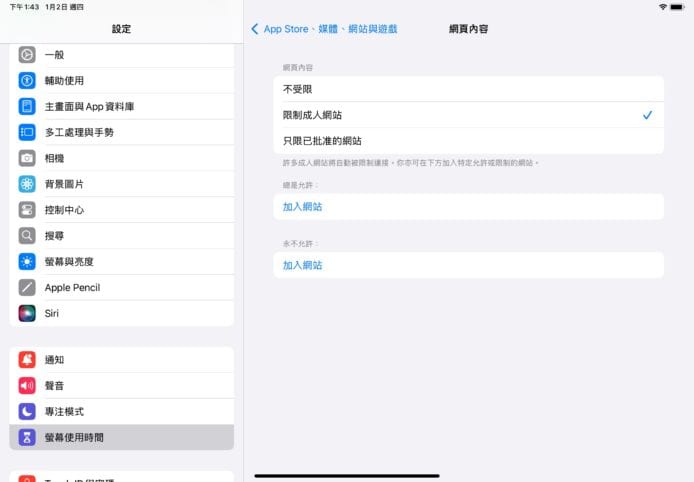Tap the Apple Pencil icon
694x482 pixels.
27,287
